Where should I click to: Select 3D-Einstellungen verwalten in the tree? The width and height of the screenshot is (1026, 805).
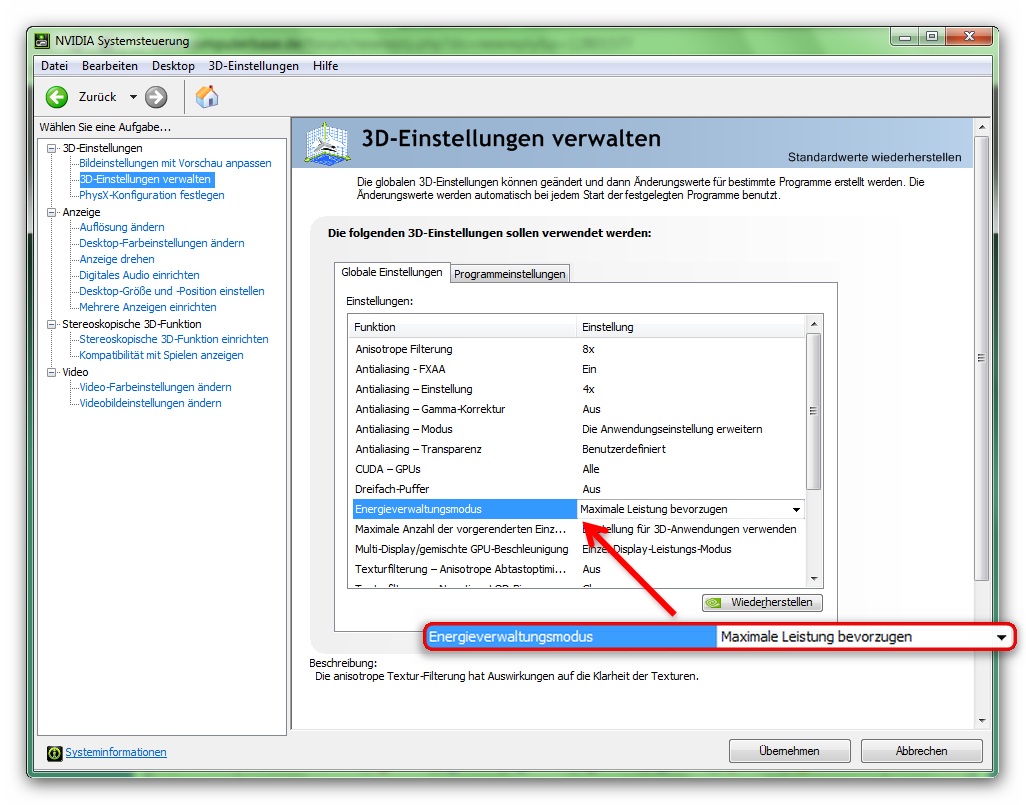coord(146,179)
